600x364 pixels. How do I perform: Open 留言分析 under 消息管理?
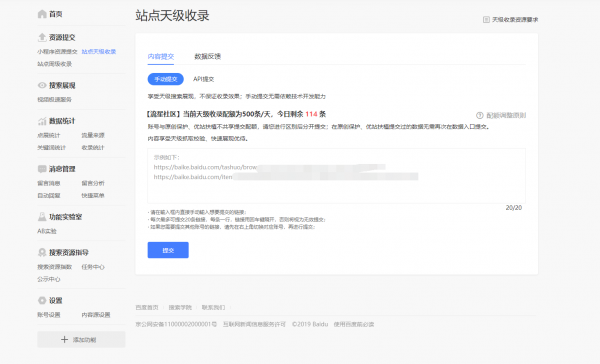[x=93, y=183]
